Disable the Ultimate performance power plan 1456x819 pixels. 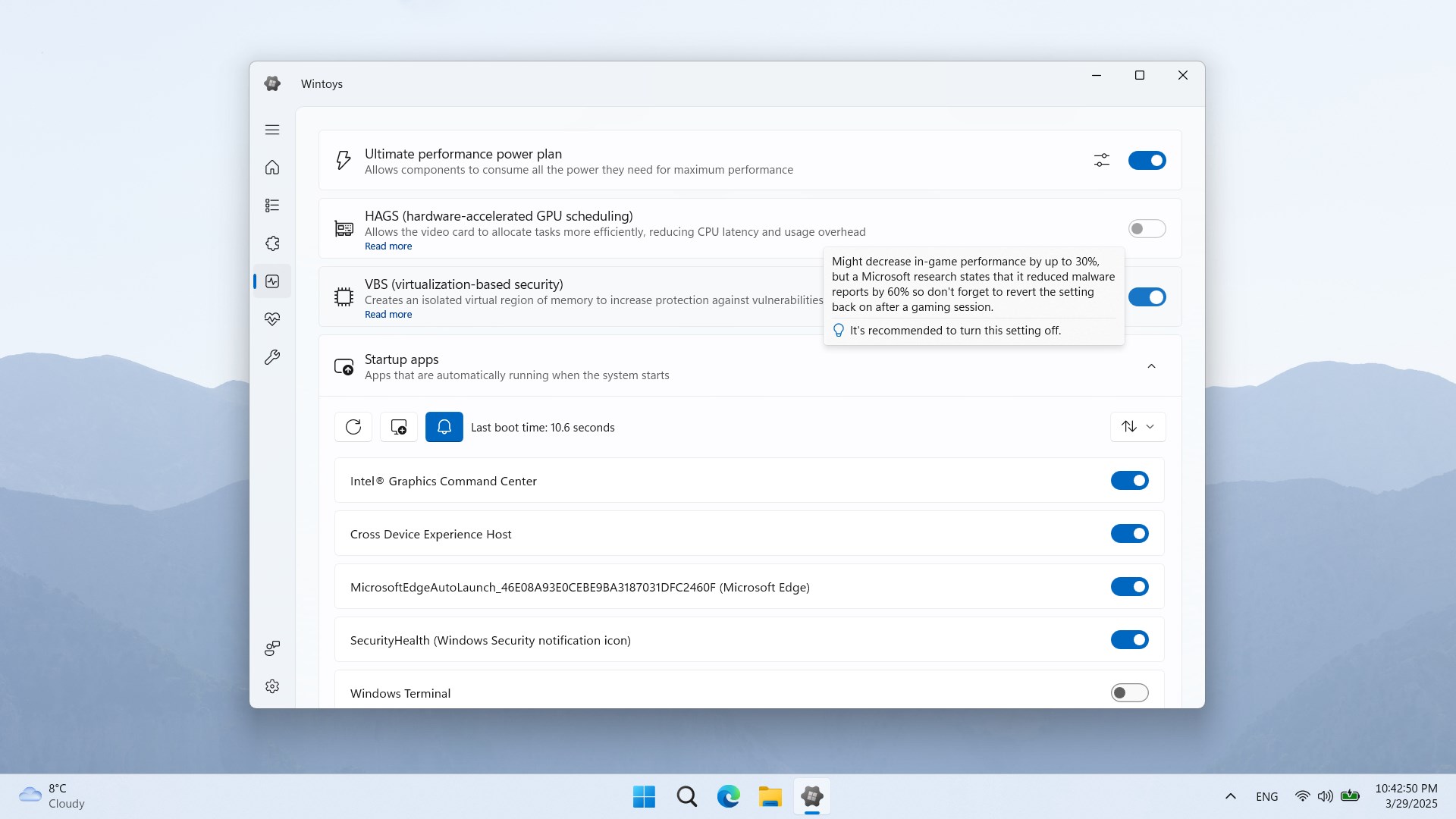point(1147,160)
